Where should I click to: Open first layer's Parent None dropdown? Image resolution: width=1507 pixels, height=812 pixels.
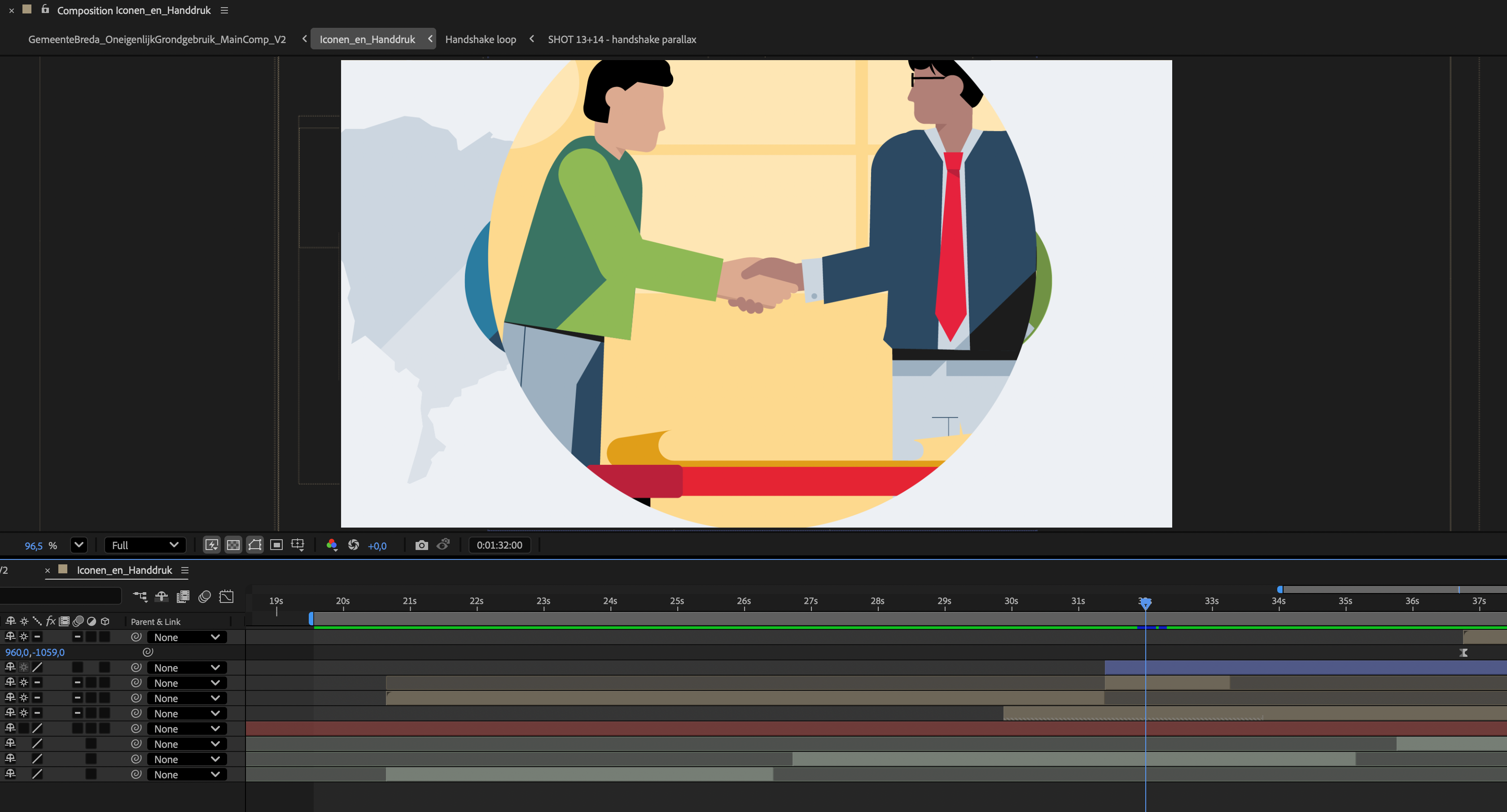187,637
